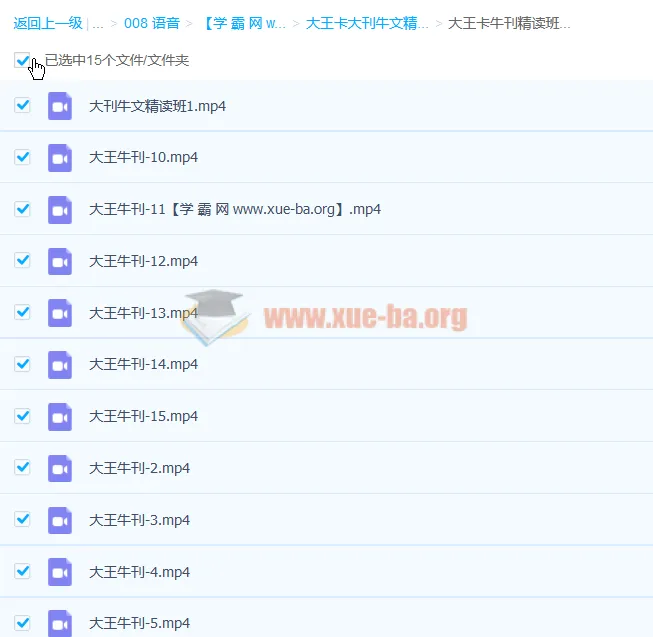The width and height of the screenshot is (653, 637).
Task: Click video icon for 大王牛刊-2.mp4
Action: tap(60, 468)
